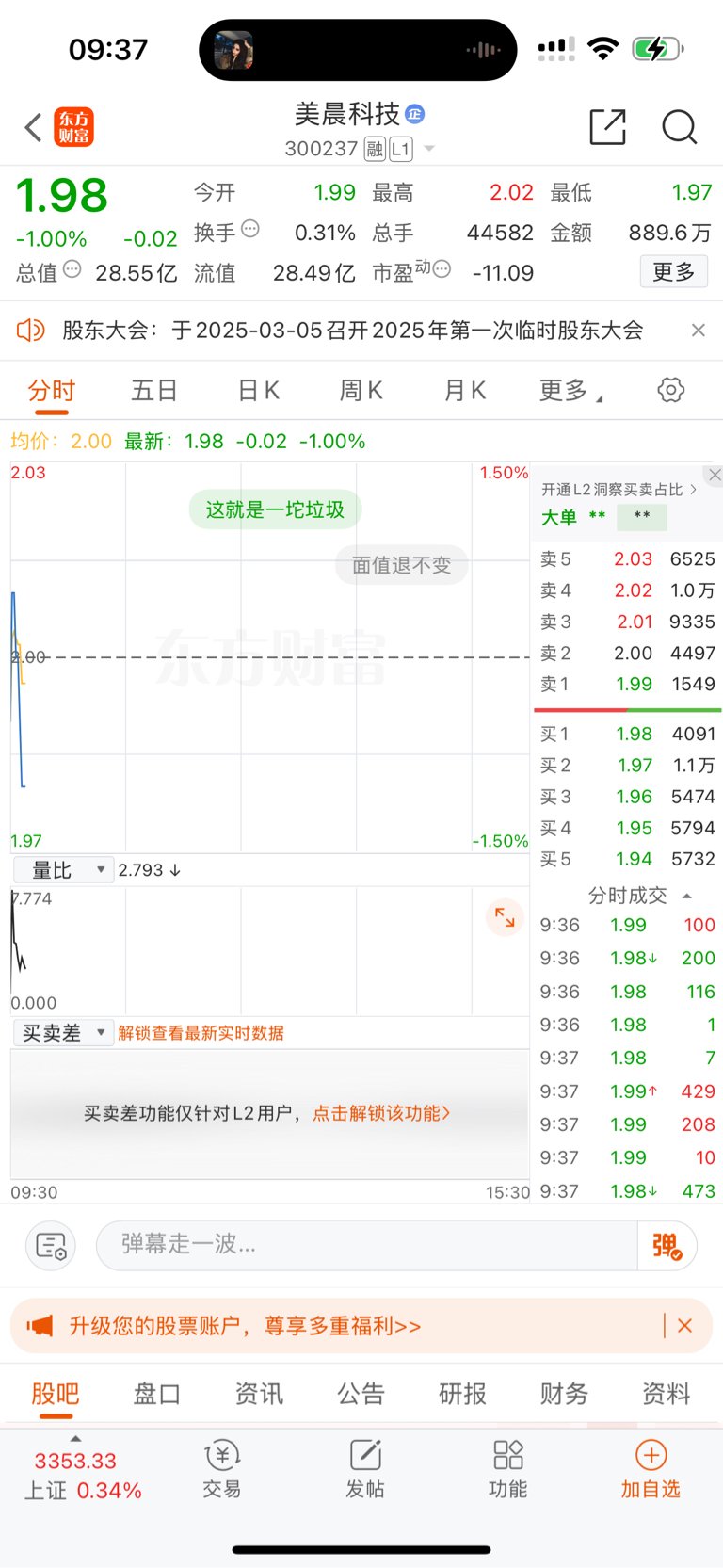Screen dimensions: 723x1568
Task: Open the 量比 indicator dropdown
Action: 63,870
